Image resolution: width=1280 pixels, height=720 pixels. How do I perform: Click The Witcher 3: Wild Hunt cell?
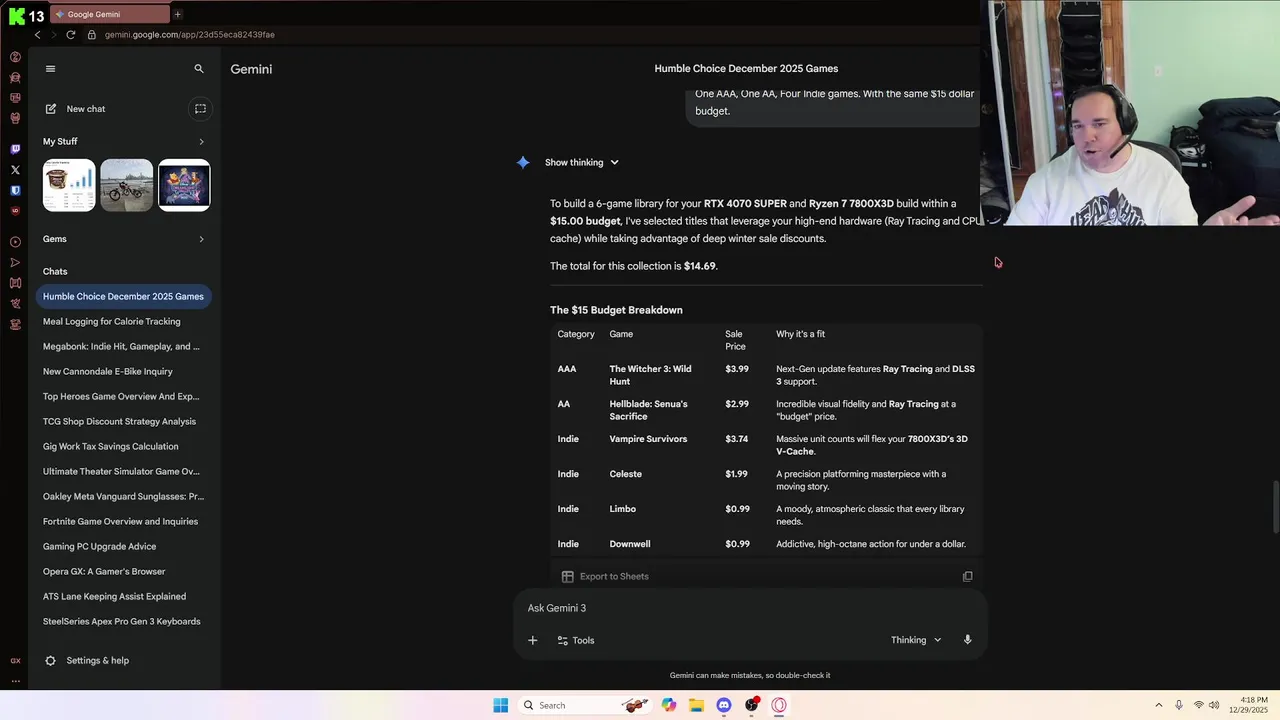pyautogui.click(x=650, y=375)
